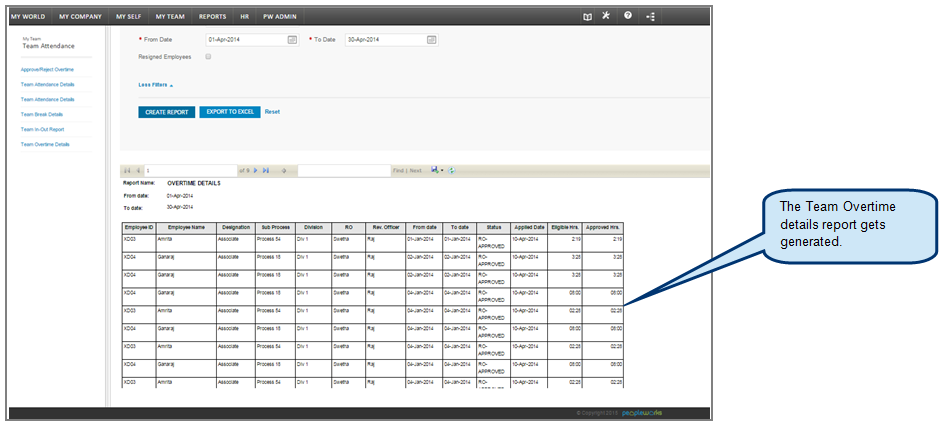
Task: Open the export format dropdown arrow
Action: click(x=442, y=170)
